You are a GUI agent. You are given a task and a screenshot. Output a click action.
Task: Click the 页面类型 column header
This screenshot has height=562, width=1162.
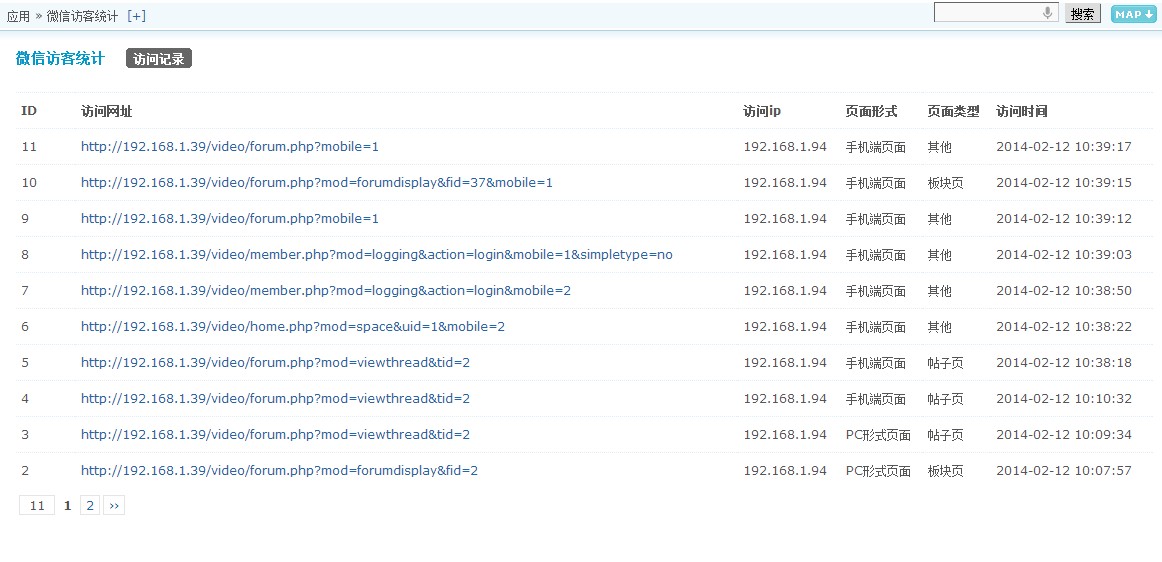[953, 111]
